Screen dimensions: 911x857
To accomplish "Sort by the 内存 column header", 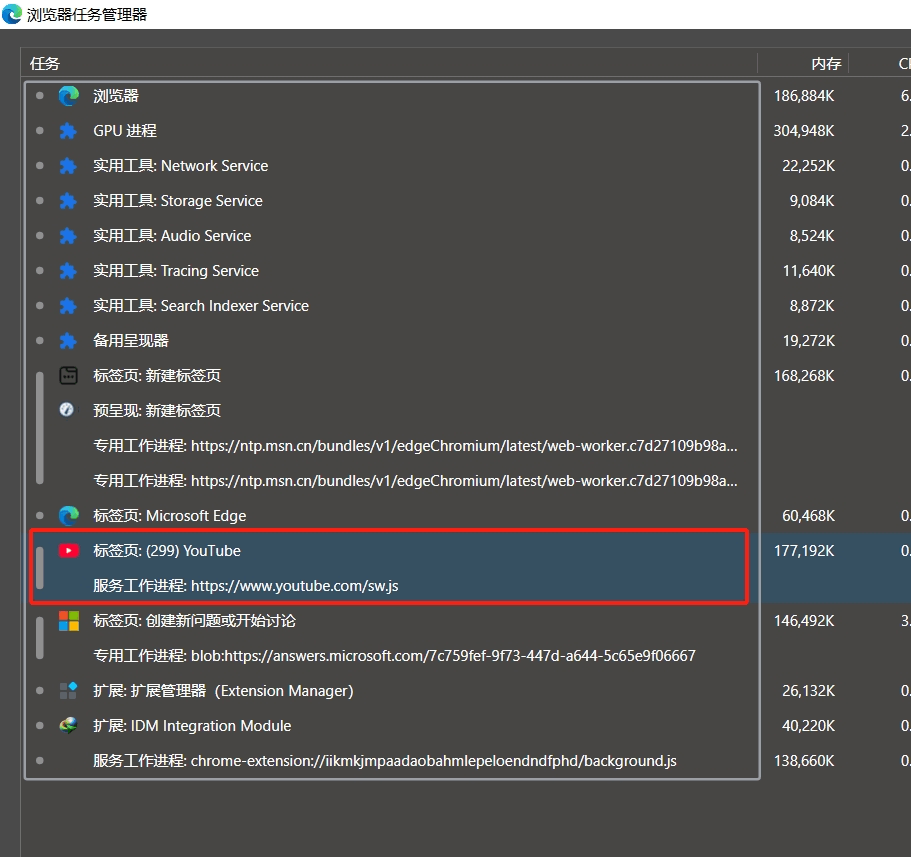I will coord(804,63).
